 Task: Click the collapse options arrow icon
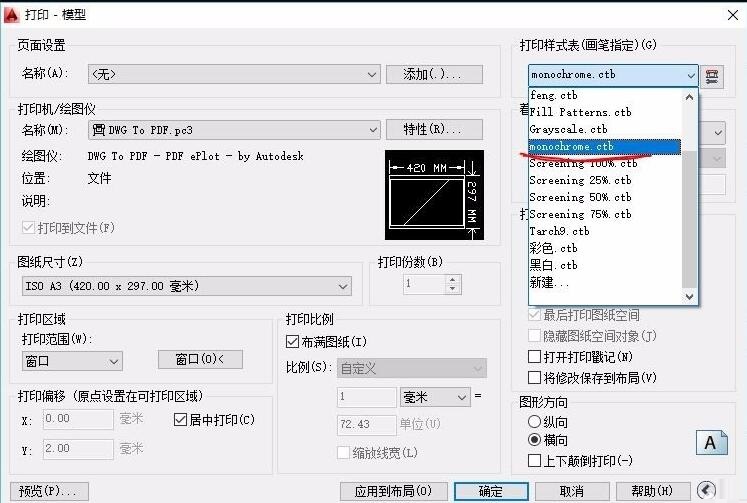click(x=707, y=490)
